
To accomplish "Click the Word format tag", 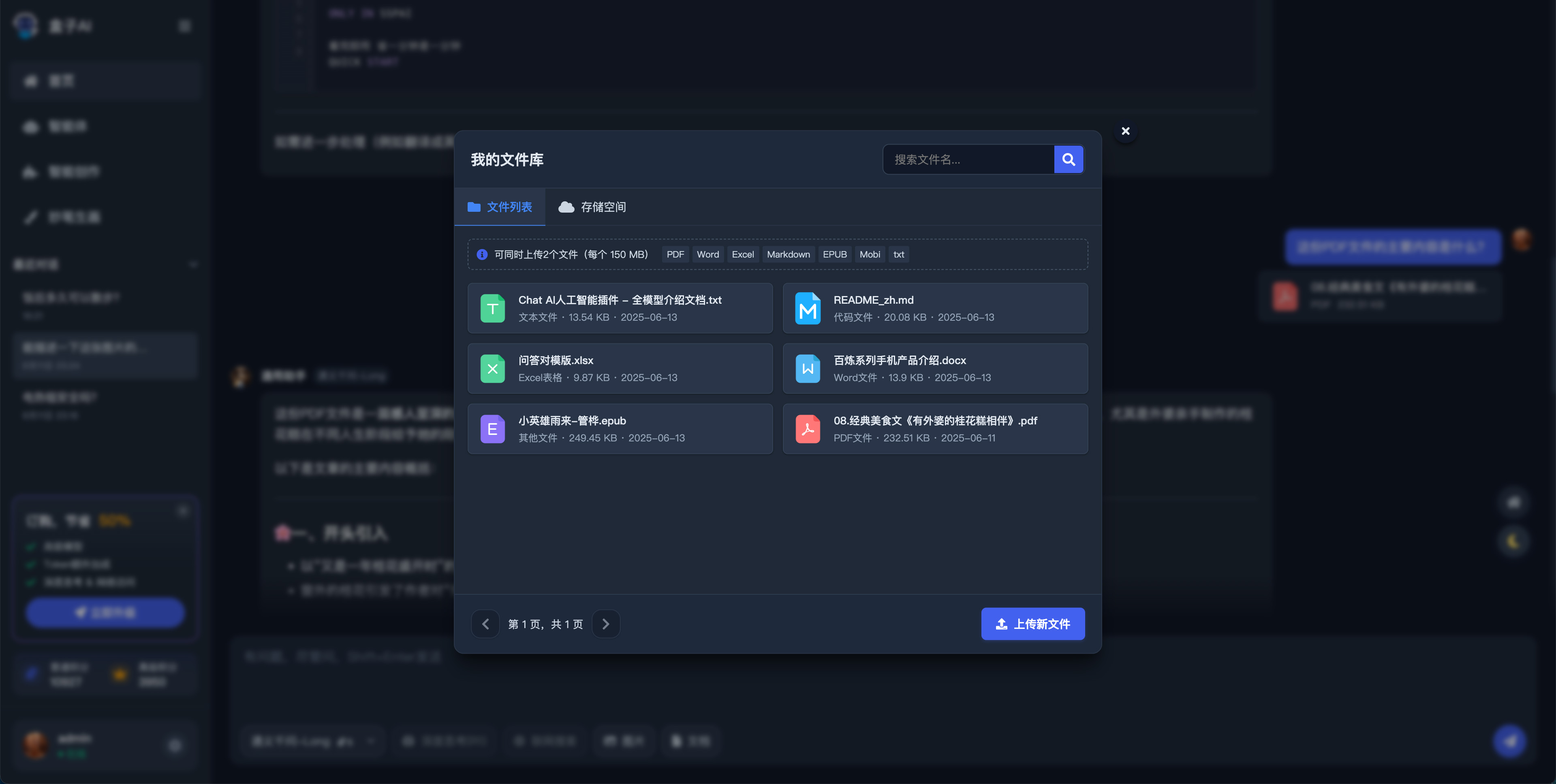I will (x=708, y=255).
